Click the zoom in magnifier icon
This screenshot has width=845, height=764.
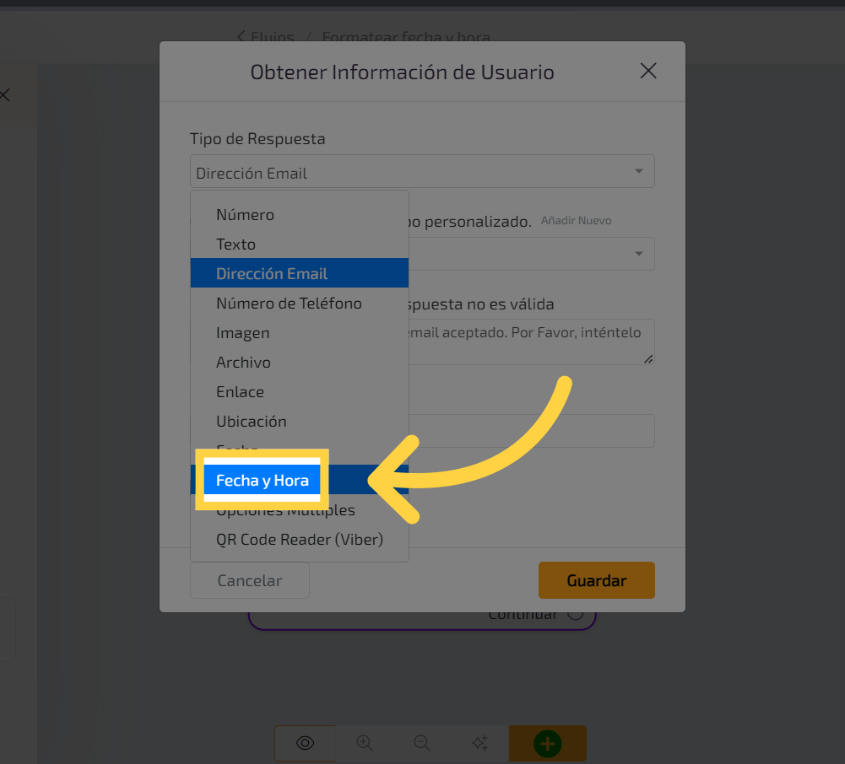tap(364, 743)
